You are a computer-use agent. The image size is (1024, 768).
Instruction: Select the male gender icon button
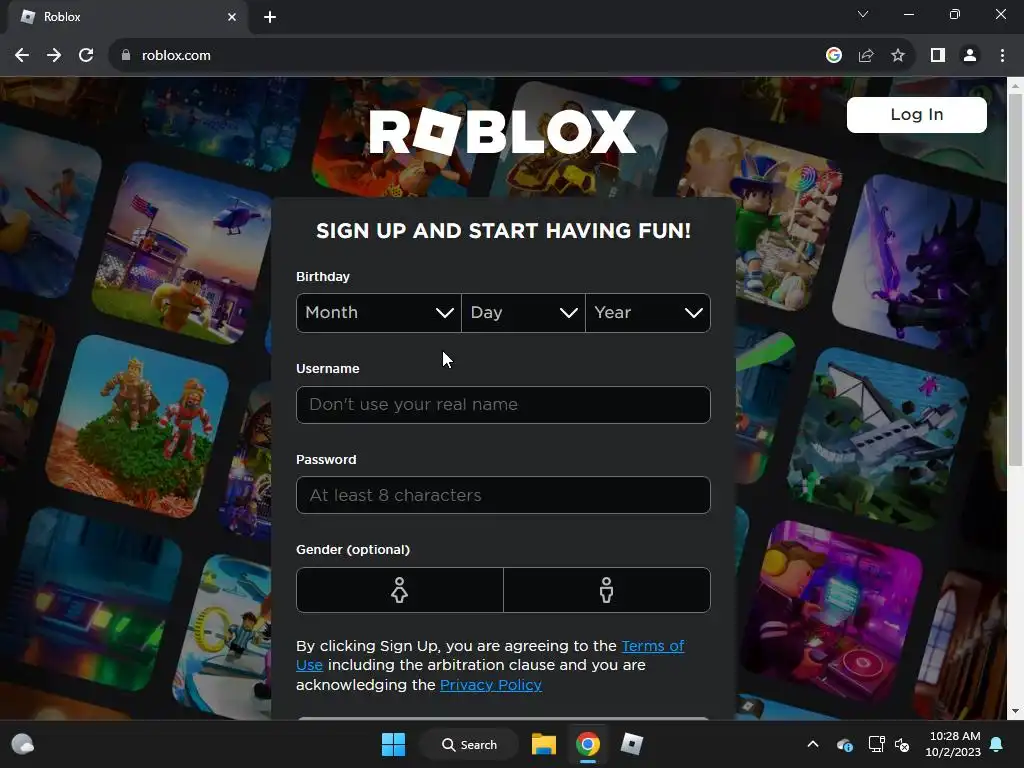point(607,590)
